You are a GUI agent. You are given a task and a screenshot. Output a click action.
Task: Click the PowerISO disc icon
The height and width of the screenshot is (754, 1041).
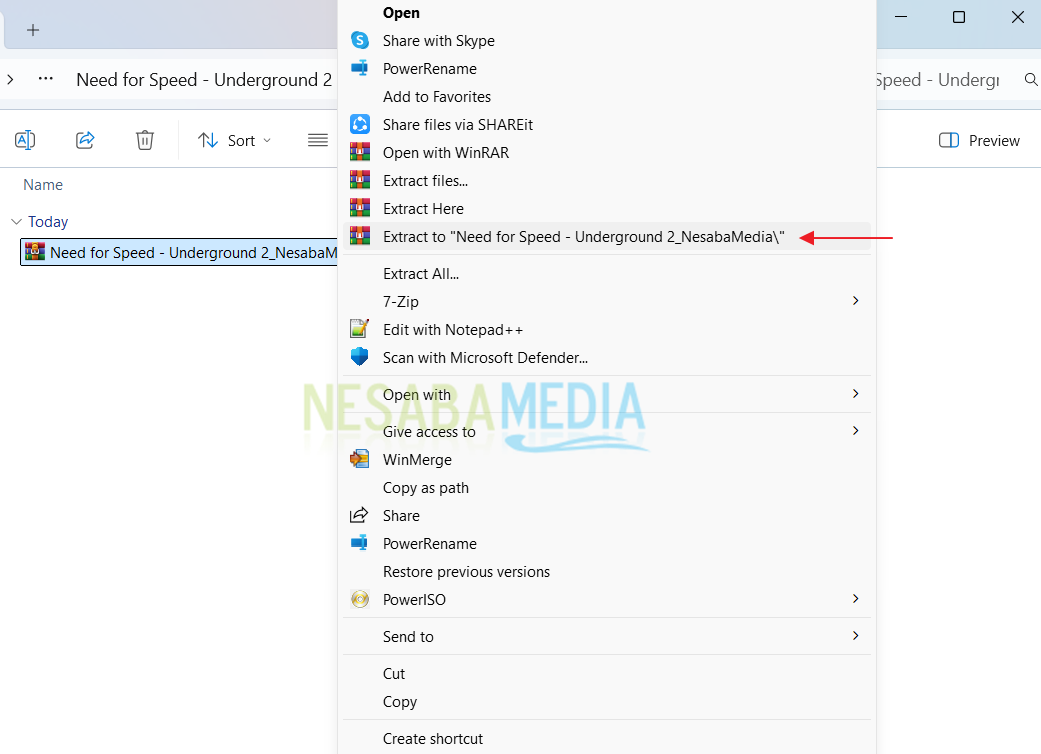tap(360, 599)
